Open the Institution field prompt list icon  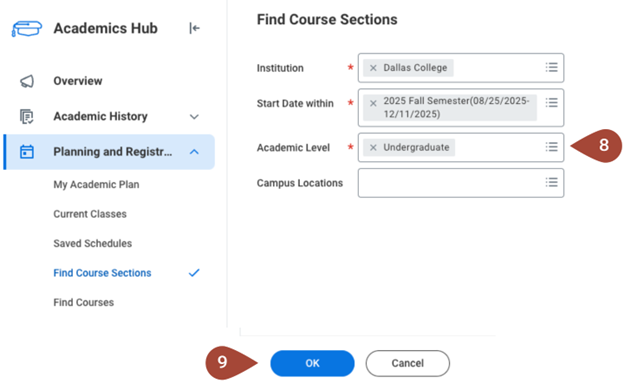551,67
